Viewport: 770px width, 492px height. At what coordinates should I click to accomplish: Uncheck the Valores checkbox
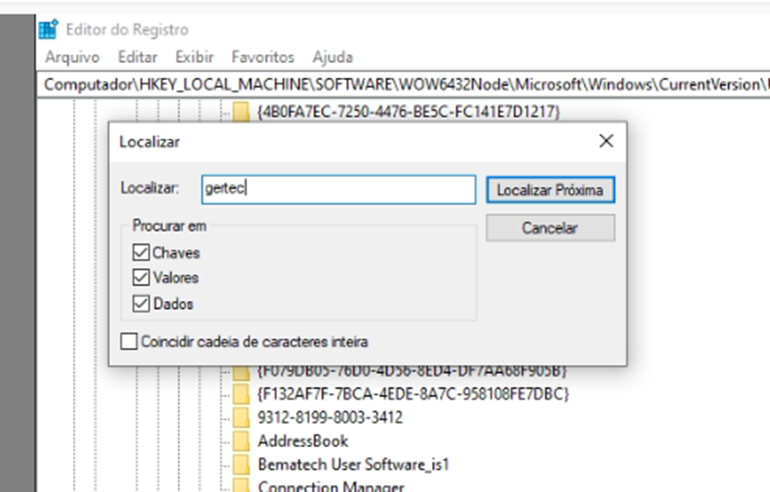pos(141,277)
